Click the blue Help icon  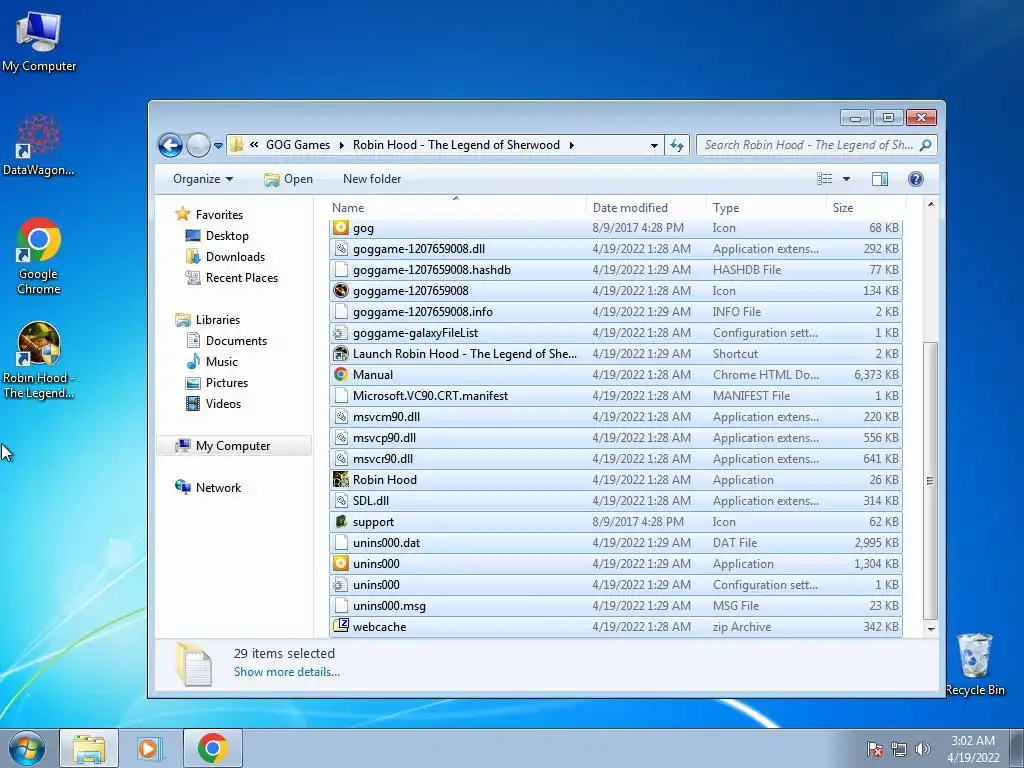pos(916,179)
